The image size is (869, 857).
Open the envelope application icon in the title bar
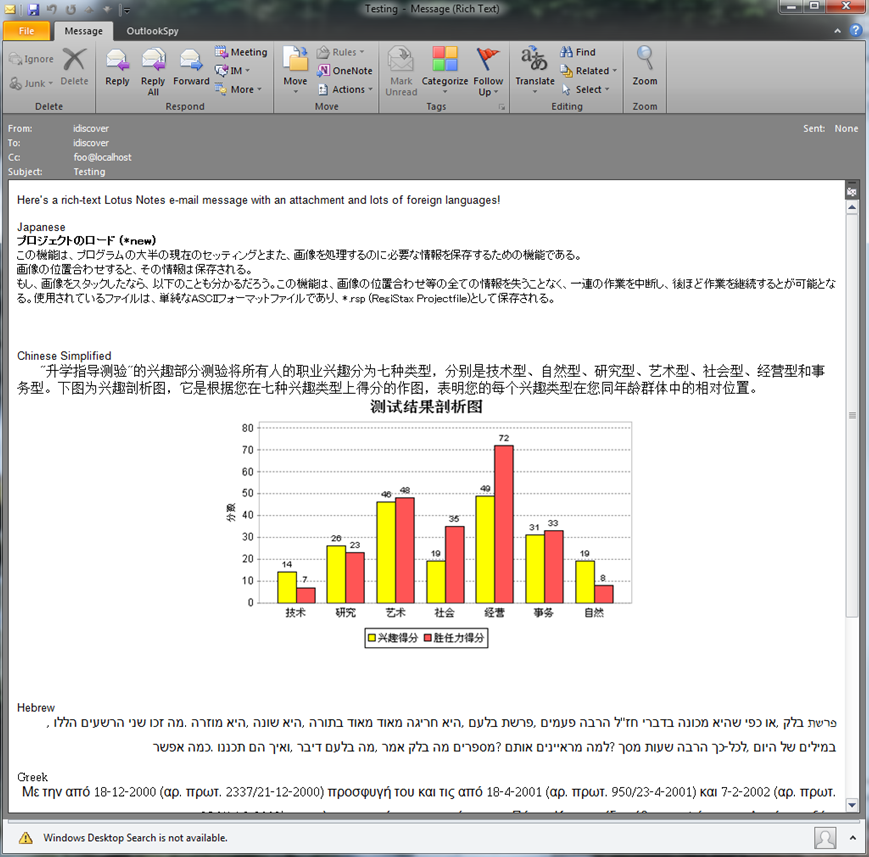click(10, 9)
